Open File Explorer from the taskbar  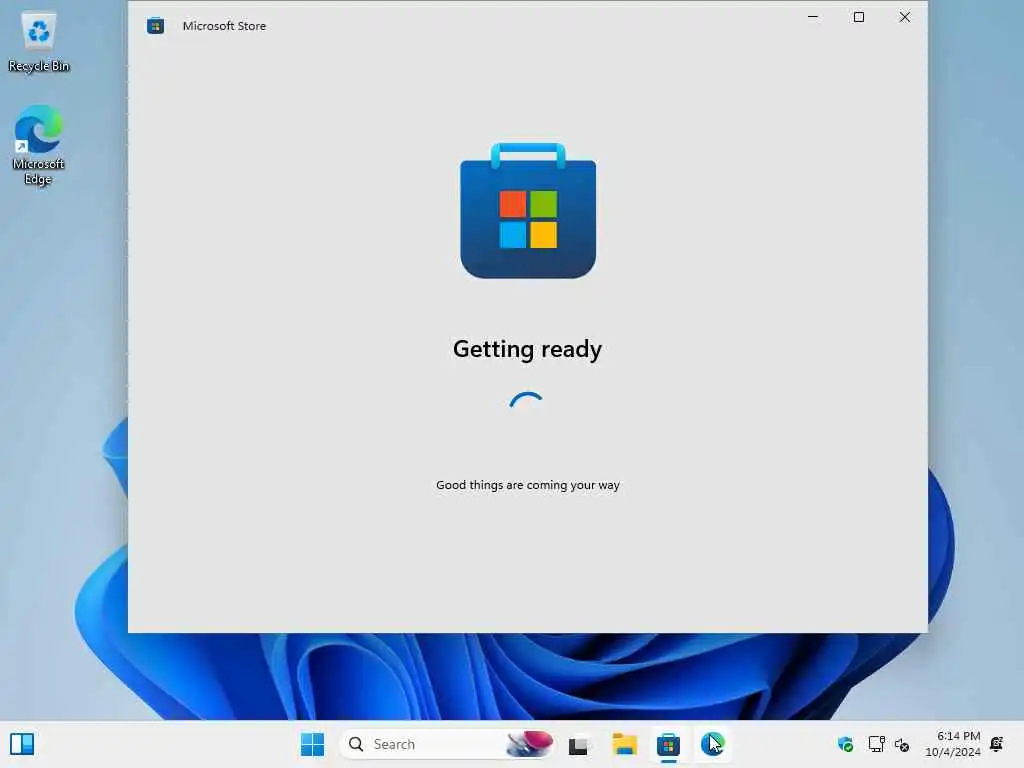pyautogui.click(x=624, y=744)
